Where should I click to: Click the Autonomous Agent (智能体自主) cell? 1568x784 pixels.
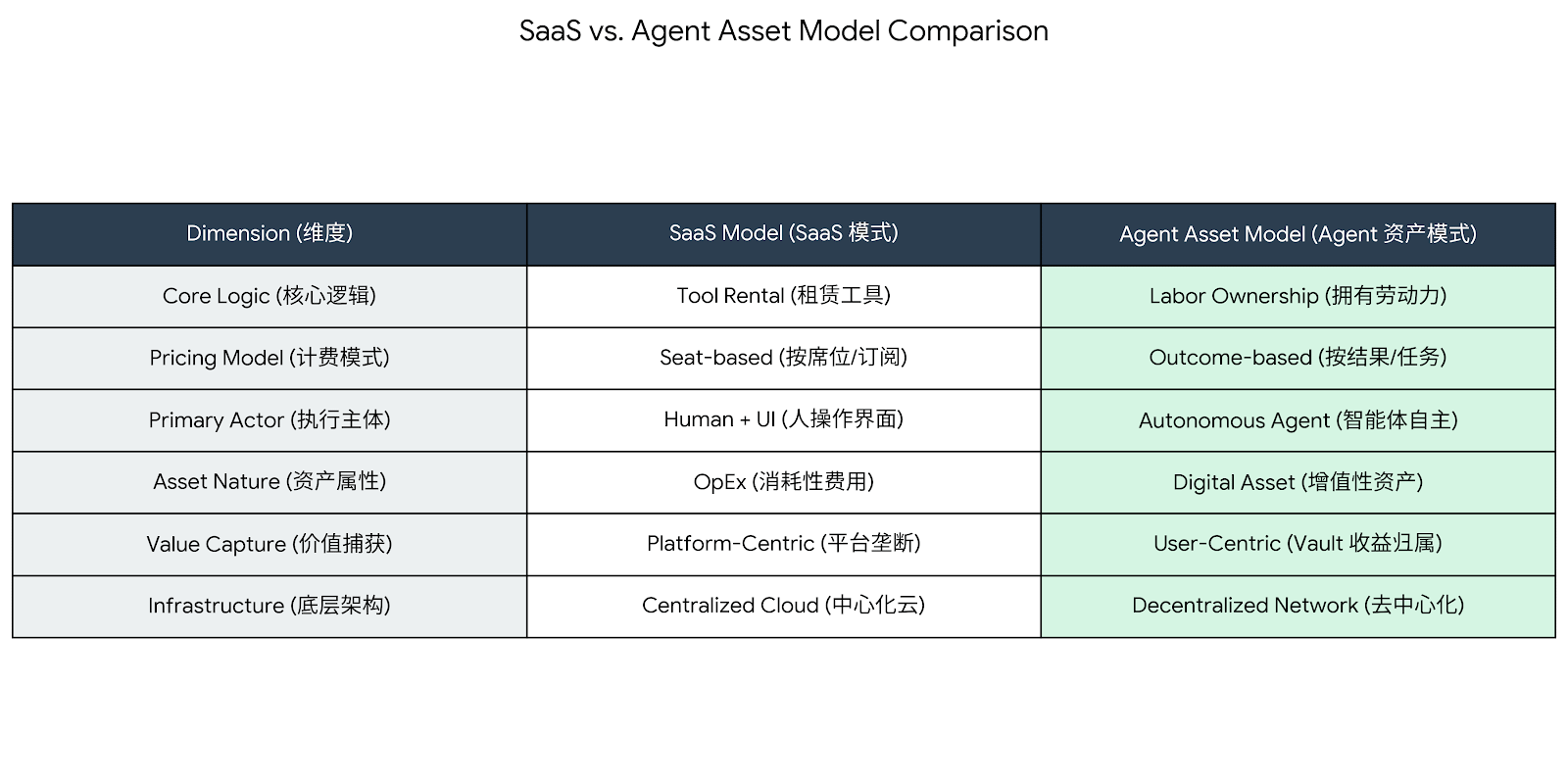1298,420
